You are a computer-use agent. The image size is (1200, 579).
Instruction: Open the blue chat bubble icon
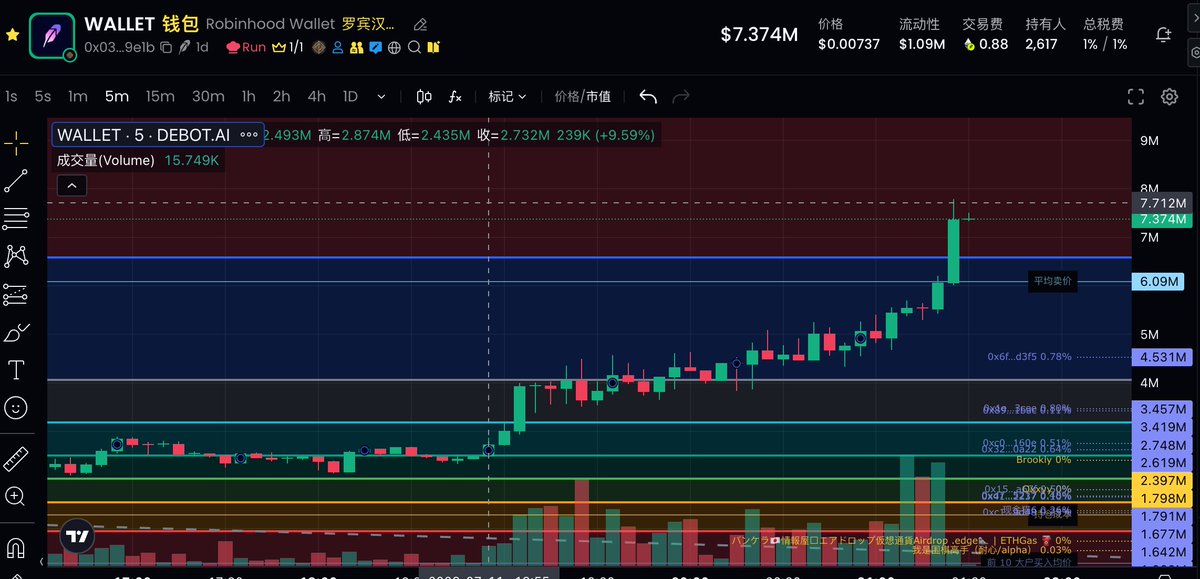[x=376, y=47]
